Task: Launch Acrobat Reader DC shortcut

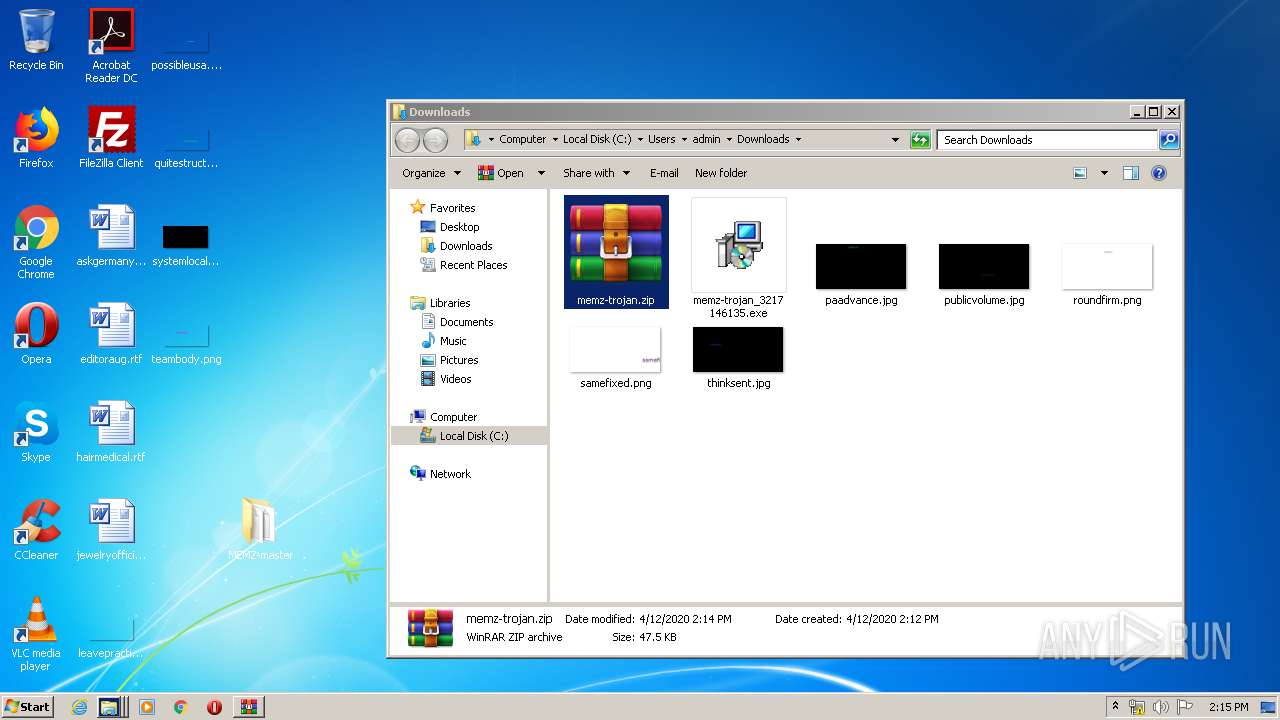Action: pyautogui.click(x=111, y=45)
